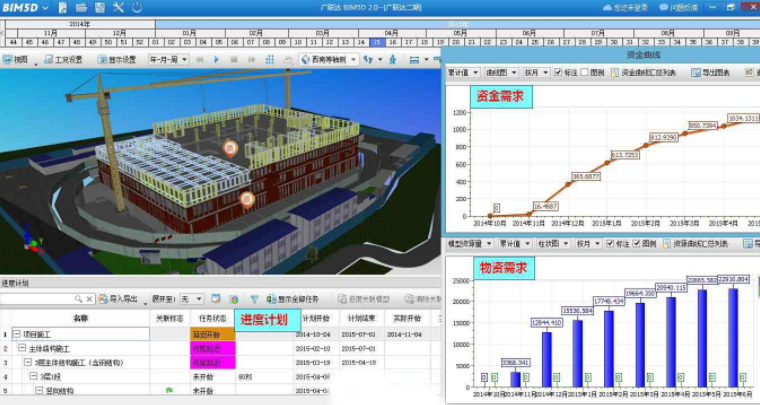
Task: Open 工况设置 settings
Action: (63, 60)
